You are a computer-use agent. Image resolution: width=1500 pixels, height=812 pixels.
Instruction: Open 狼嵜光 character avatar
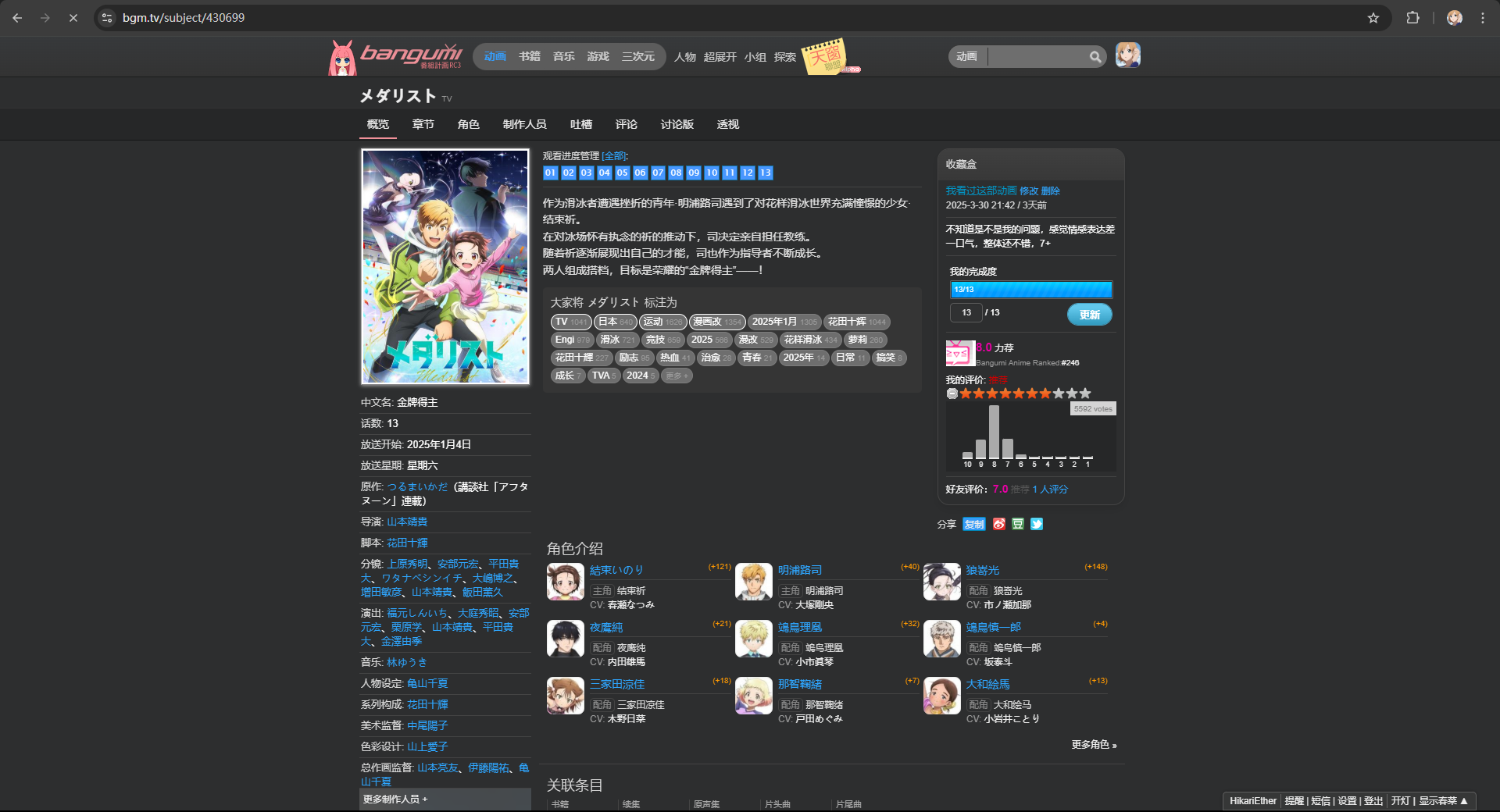click(x=942, y=582)
